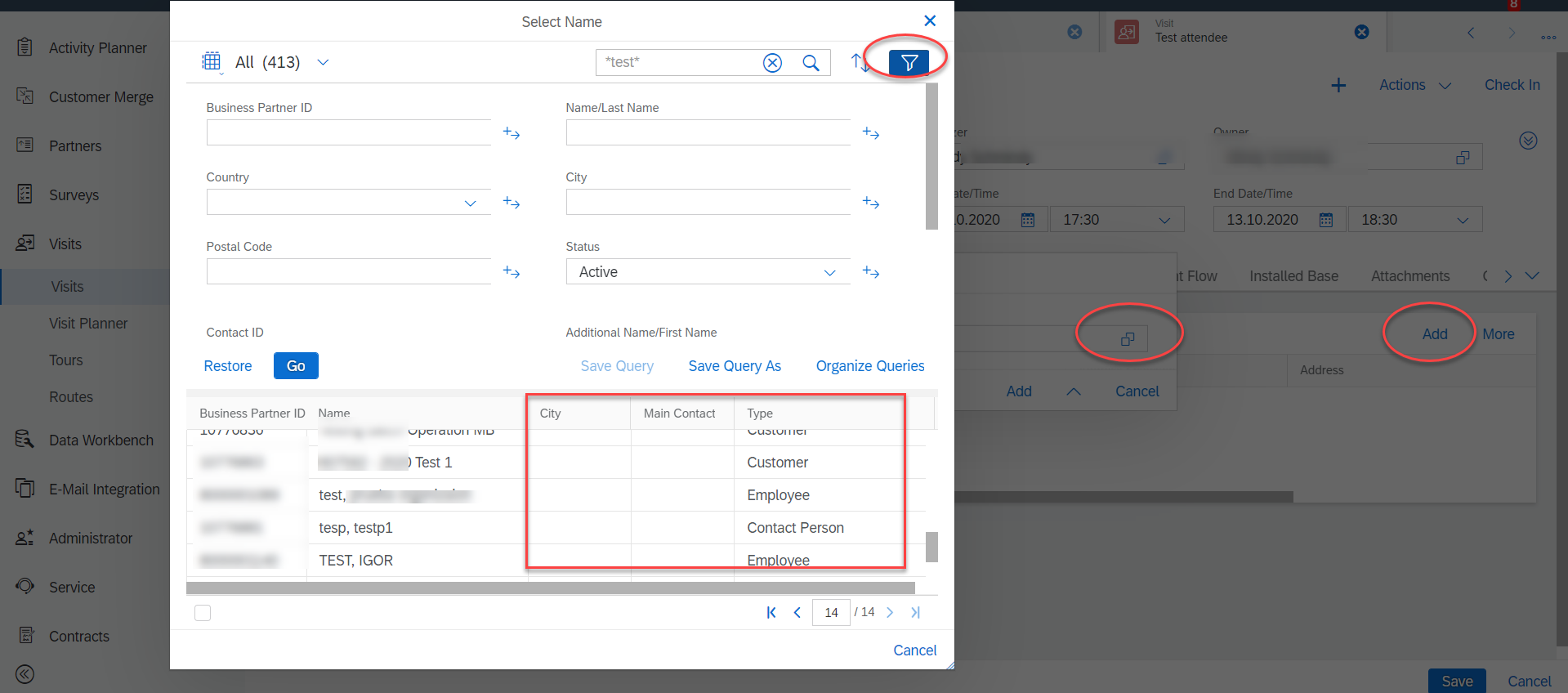Click Save Query As
Screen dimensions: 1568x693
pyautogui.click(x=735, y=366)
